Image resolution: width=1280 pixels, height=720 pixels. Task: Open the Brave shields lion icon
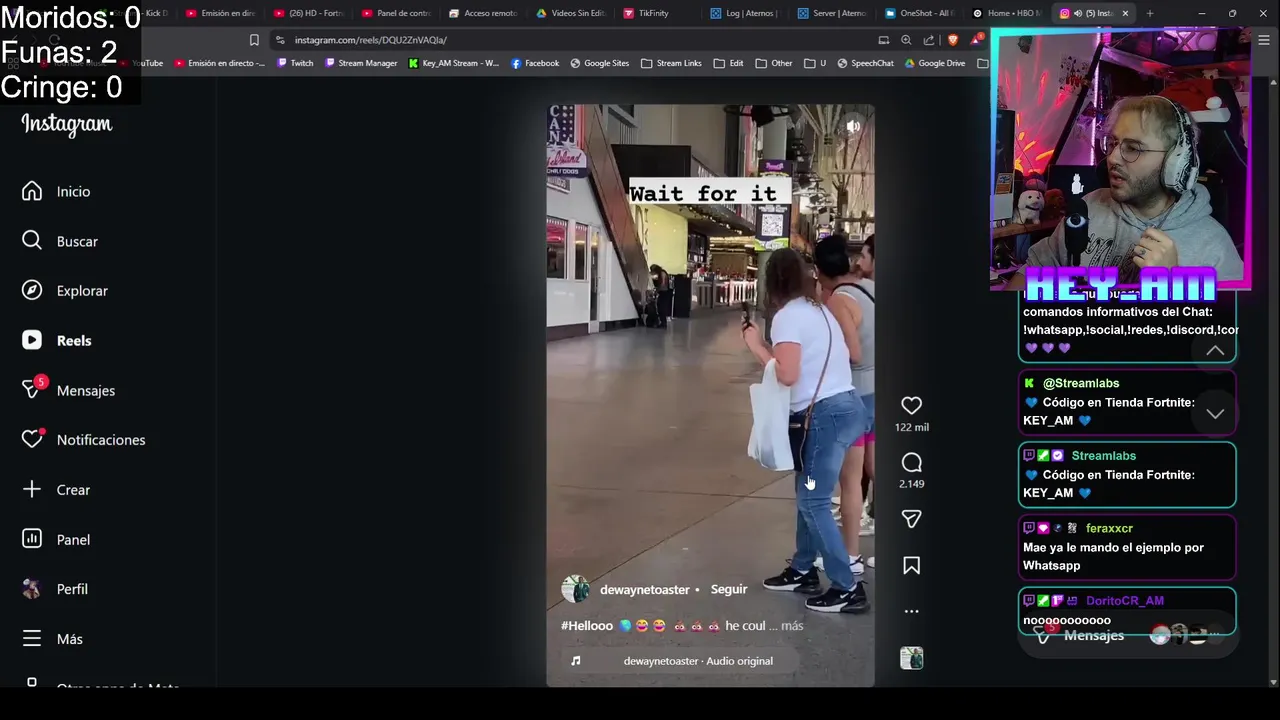coord(952,40)
